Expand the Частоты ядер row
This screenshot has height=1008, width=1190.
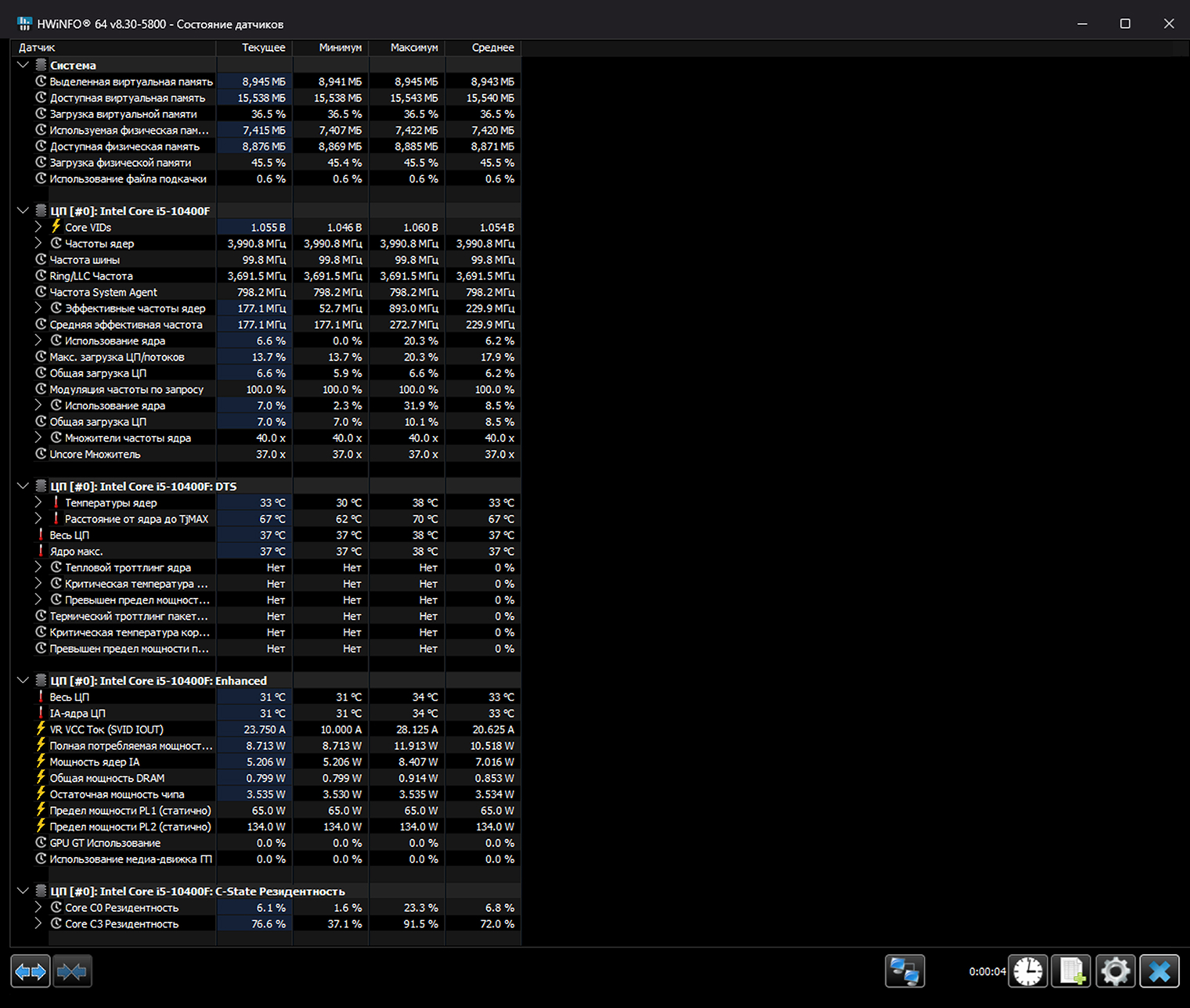[38, 243]
